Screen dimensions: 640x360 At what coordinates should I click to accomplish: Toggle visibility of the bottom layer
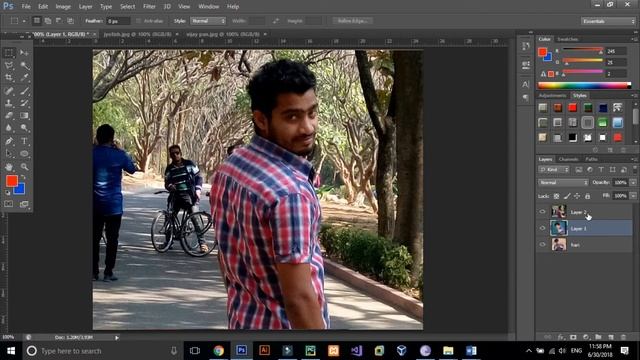pyautogui.click(x=542, y=244)
